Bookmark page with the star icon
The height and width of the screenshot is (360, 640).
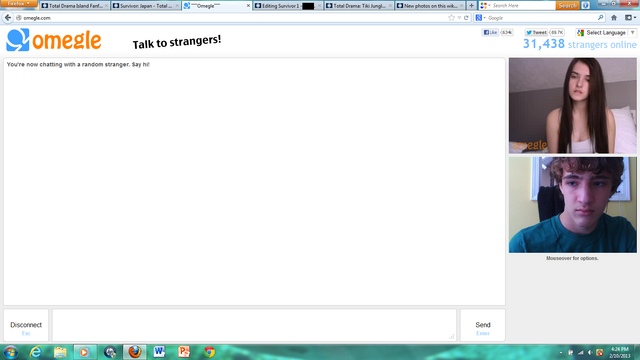tap(451, 18)
